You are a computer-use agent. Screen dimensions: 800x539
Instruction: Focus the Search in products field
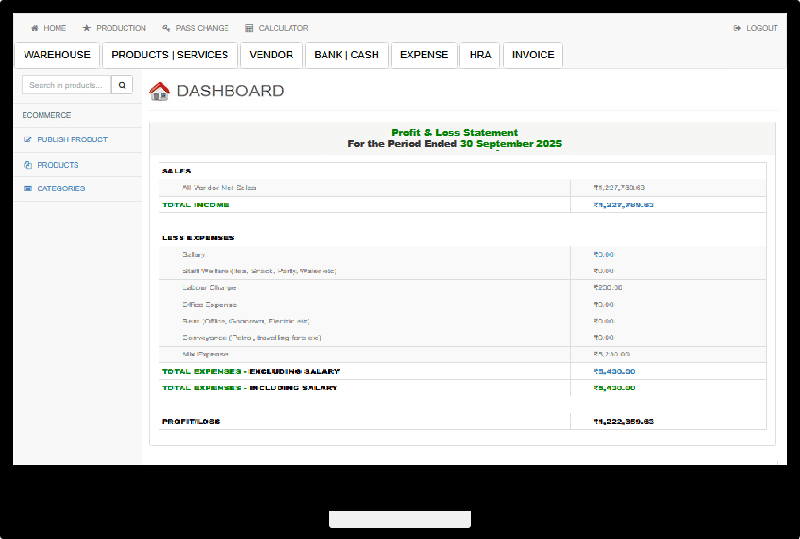(x=66, y=85)
